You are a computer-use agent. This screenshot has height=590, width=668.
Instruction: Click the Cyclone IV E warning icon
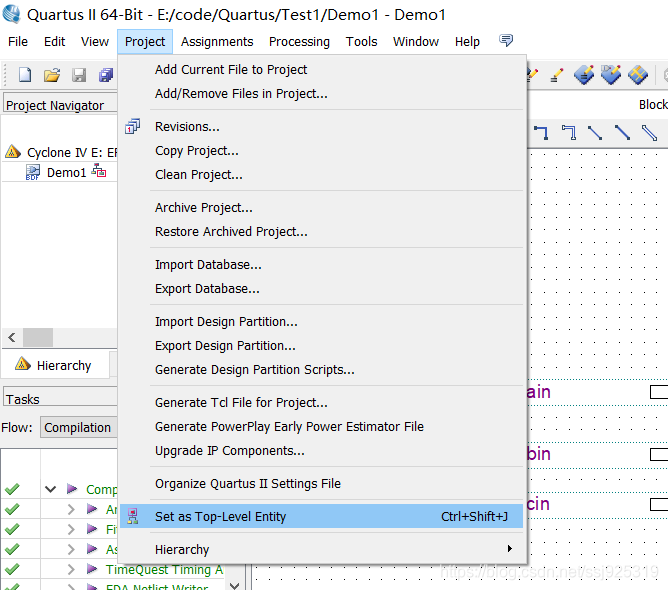point(13,151)
